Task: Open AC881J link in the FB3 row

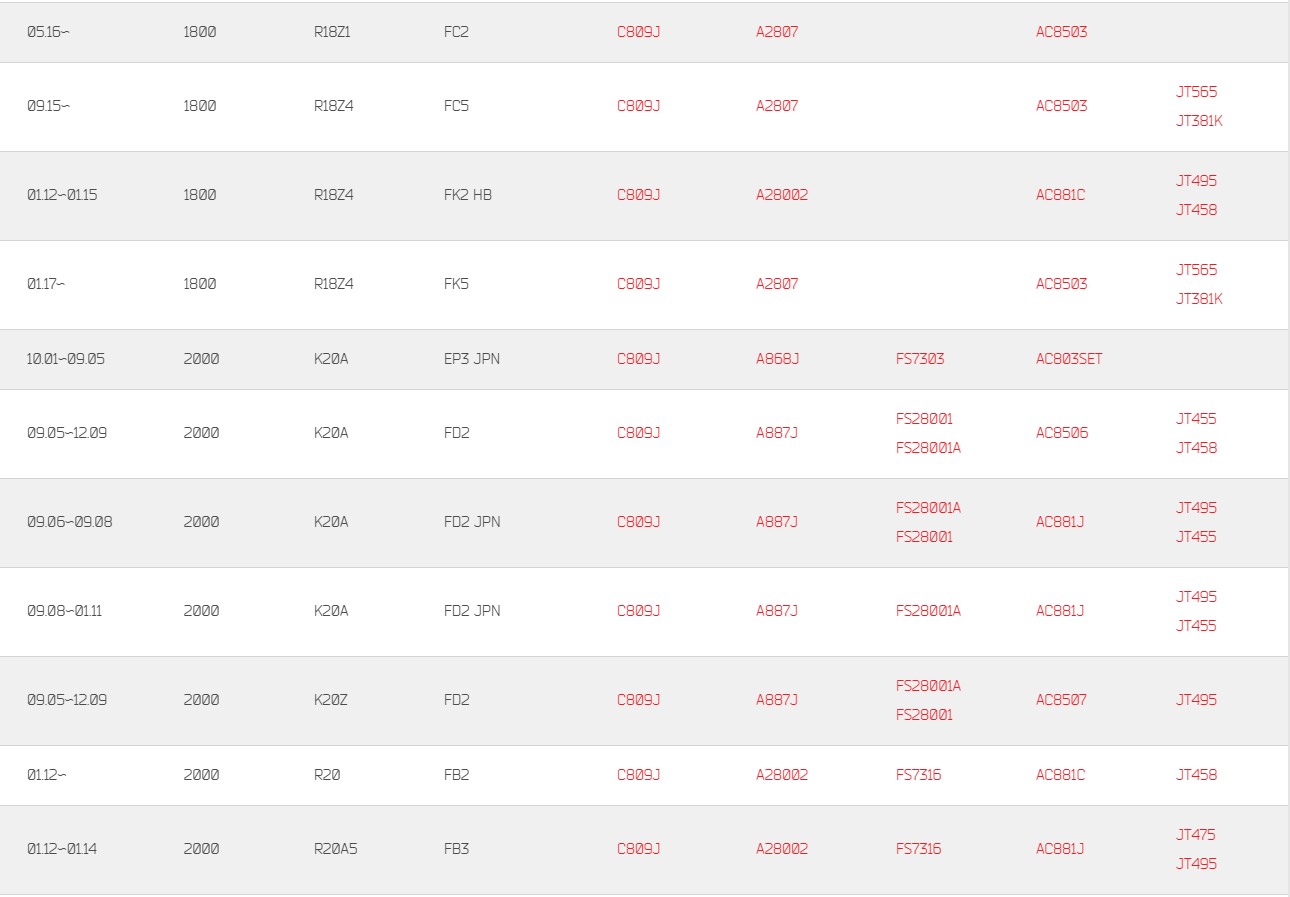Action: click(1060, 849)
